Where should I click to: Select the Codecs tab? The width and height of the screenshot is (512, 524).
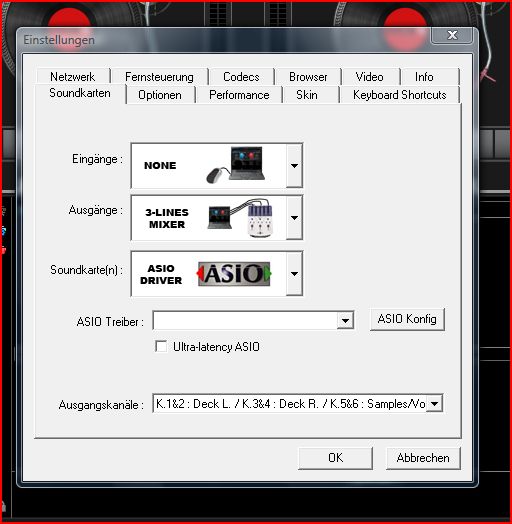pos(241,77)
